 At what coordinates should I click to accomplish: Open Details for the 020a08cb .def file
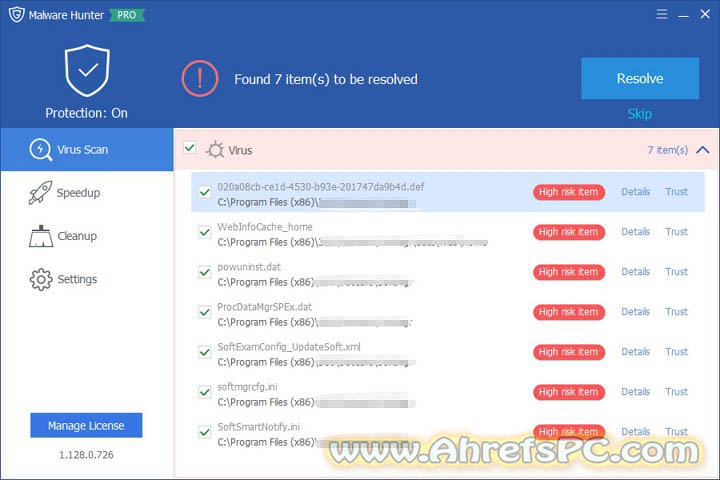(636, 192)
